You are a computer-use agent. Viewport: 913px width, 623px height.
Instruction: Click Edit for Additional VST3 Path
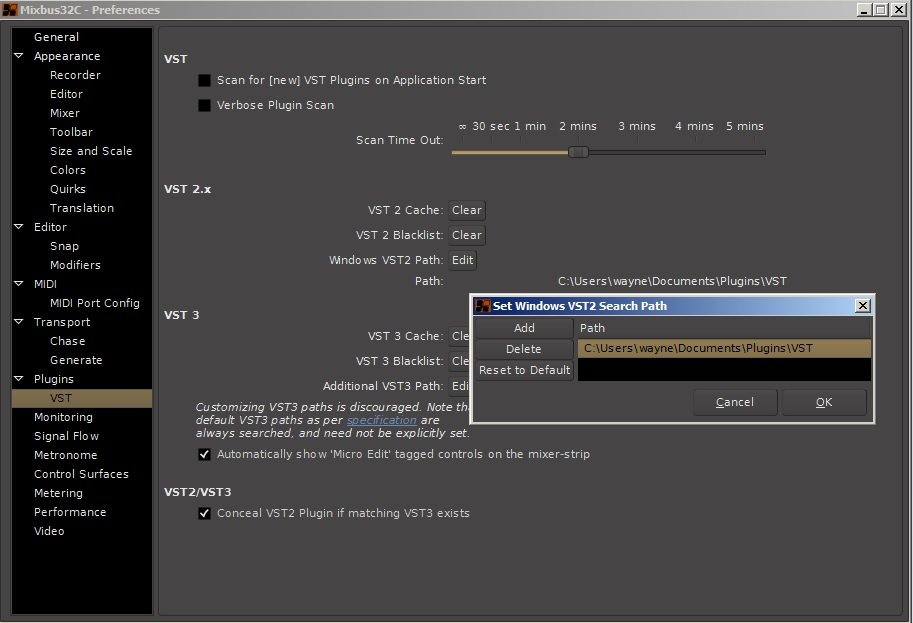pos(460,386)
